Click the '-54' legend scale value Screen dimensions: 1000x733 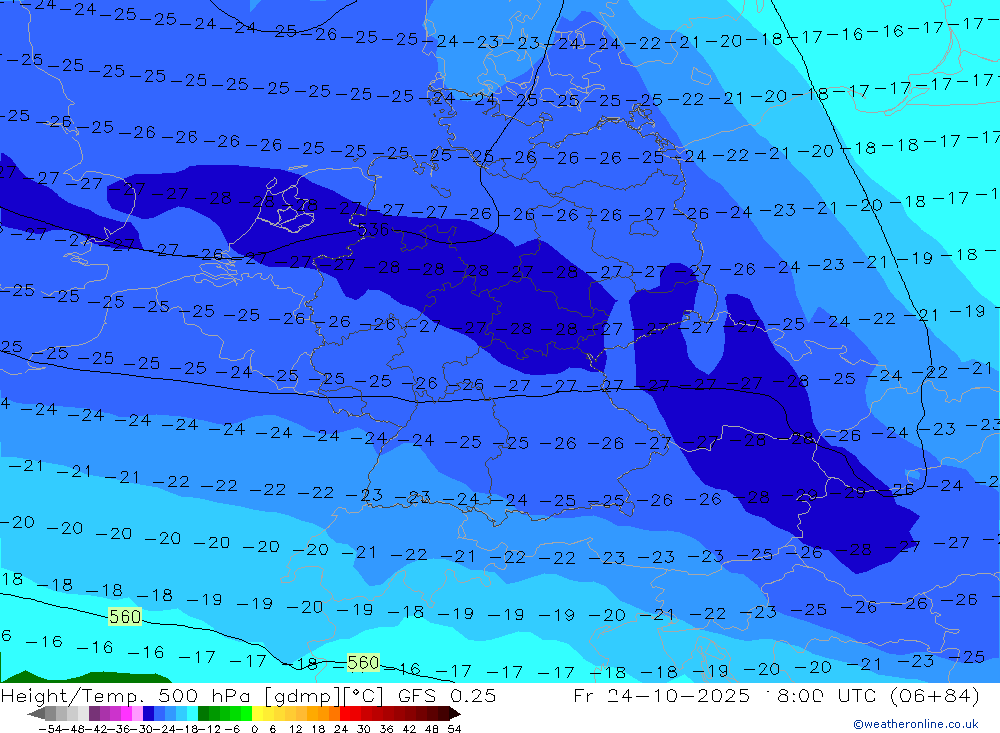(50, 729)
